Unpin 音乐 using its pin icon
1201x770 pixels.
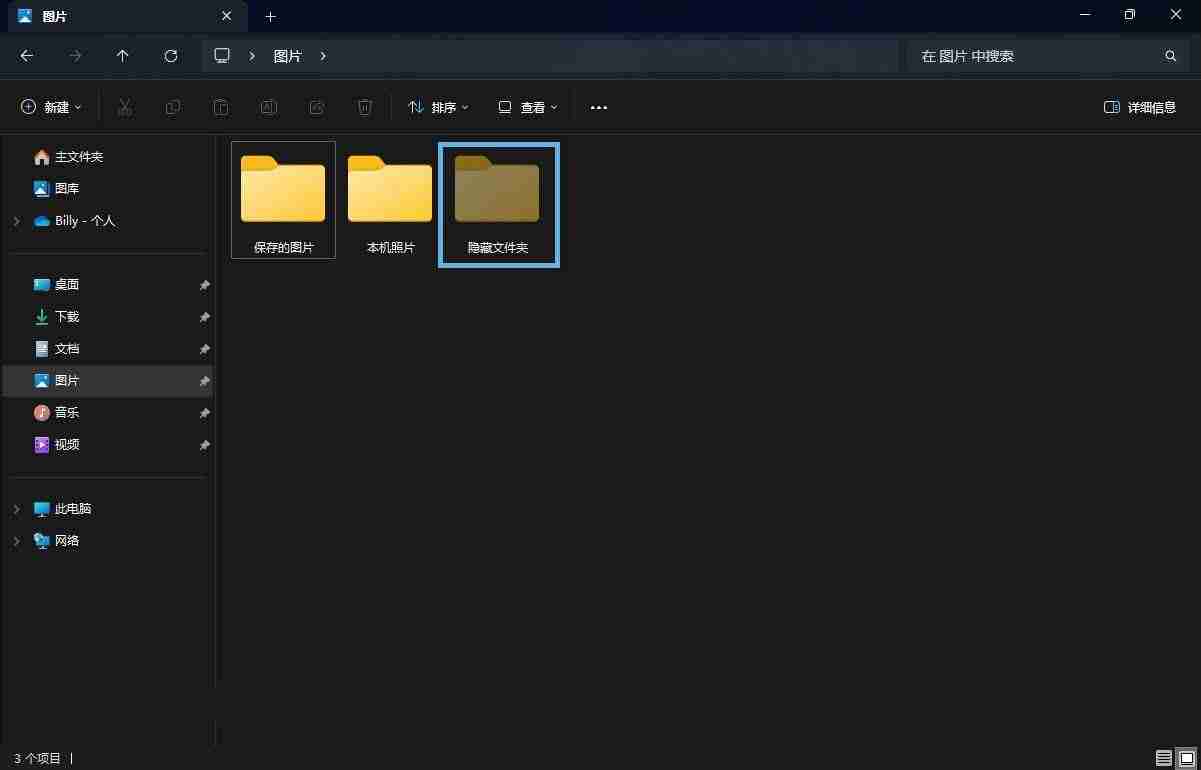click(x=204, y=413)
